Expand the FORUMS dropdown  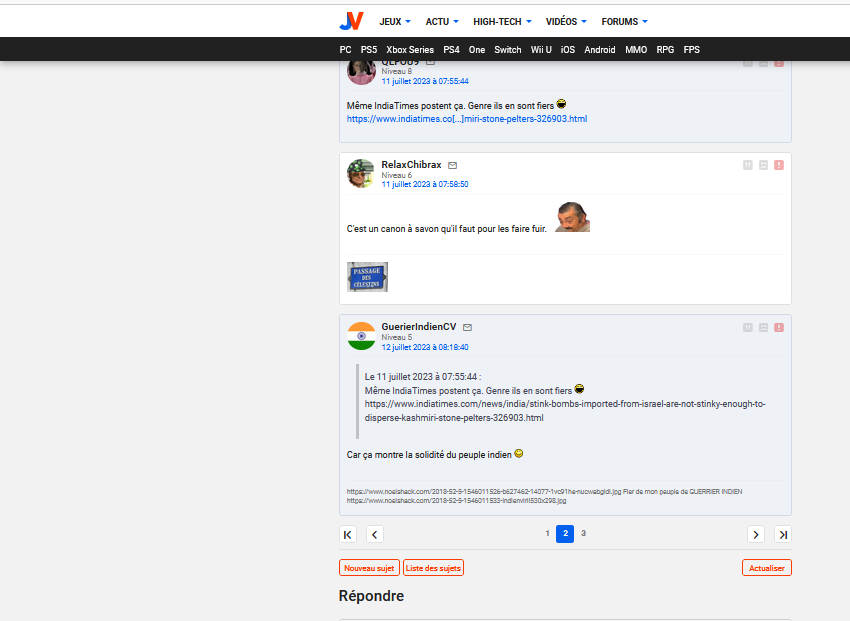tap(624, 21)
